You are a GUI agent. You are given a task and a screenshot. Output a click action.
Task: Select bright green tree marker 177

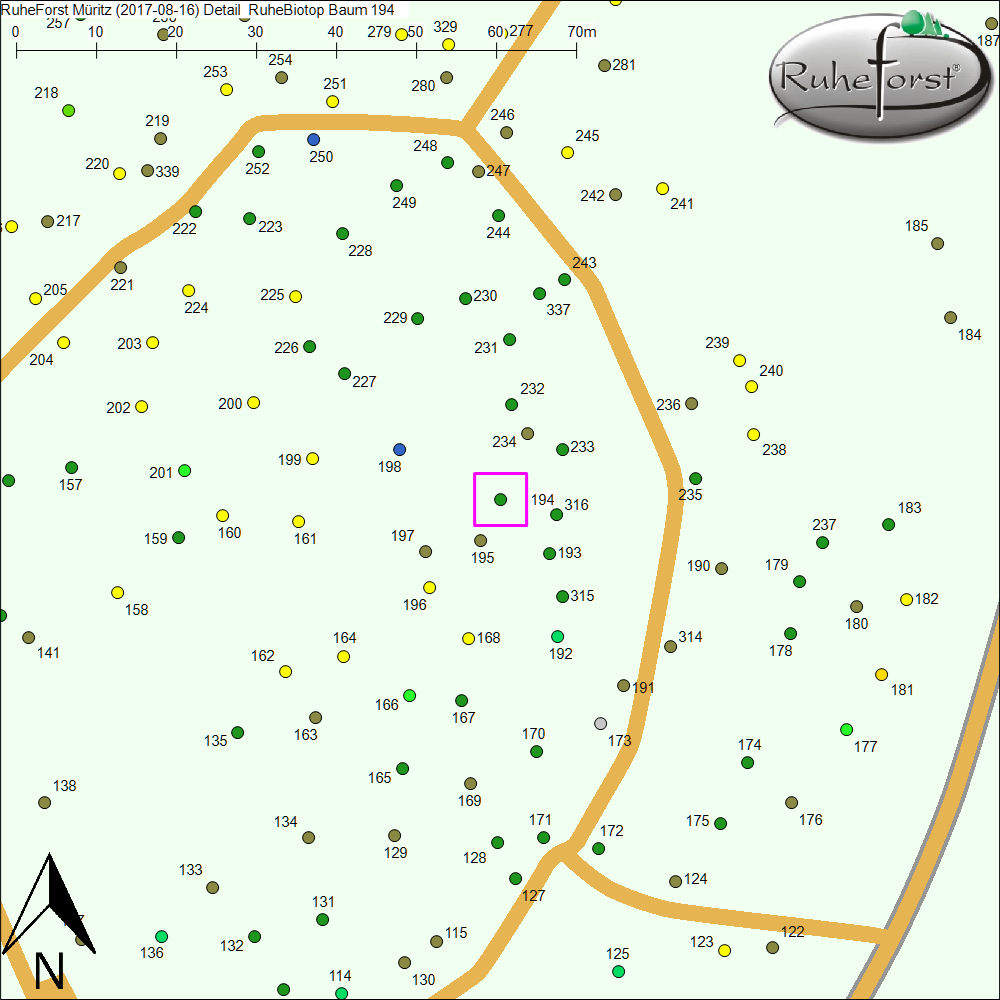tap(847, 729)
